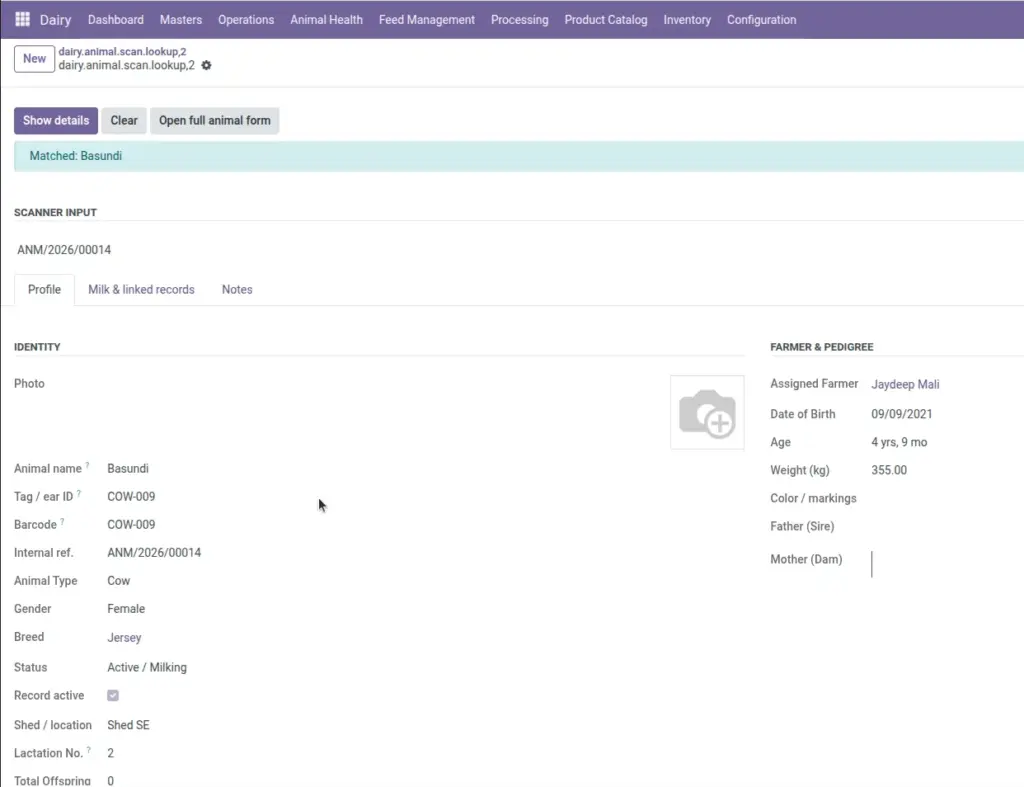This screenshot has height=787, width=1024.
Task: Click the Clear button
Action: (x=124, y=121)
